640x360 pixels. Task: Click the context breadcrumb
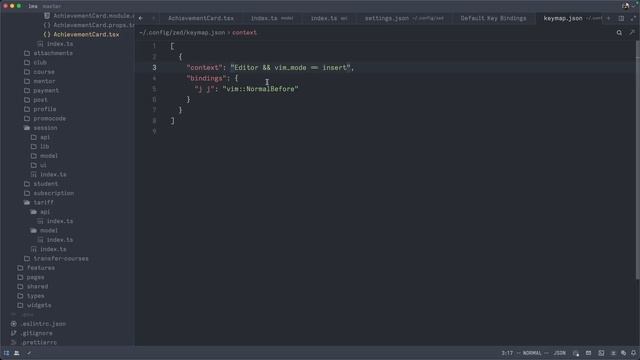click(244, 33)
